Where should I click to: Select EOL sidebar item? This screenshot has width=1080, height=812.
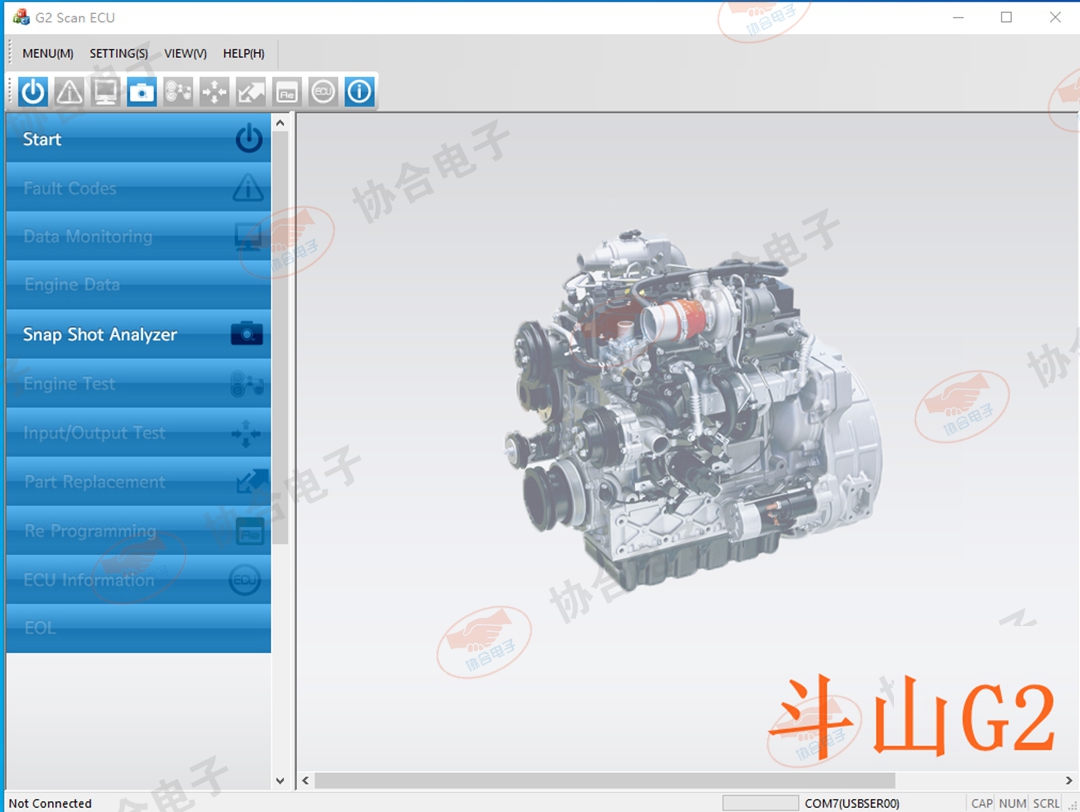[x=138, y=628]
